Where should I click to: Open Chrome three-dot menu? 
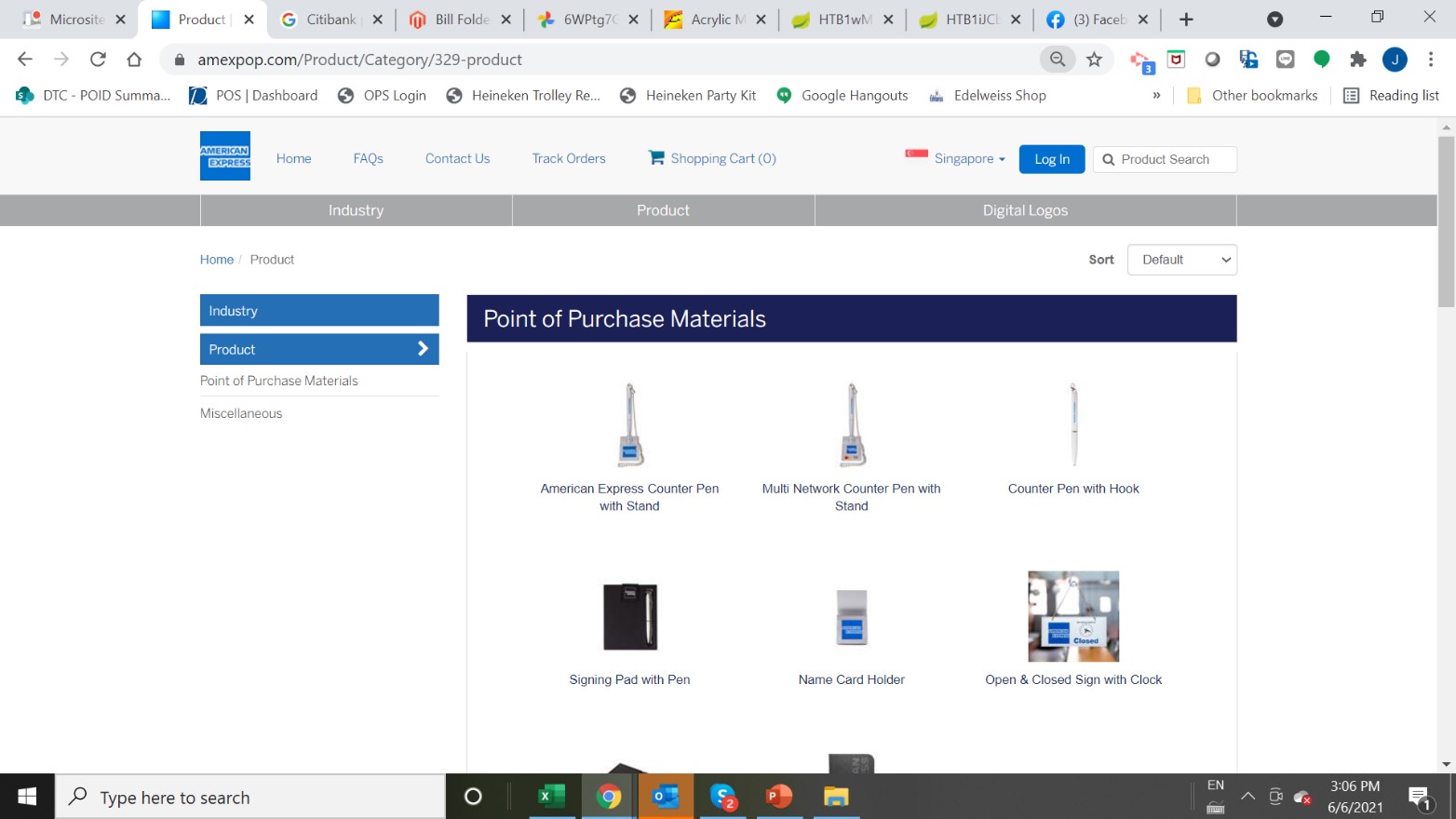1431,60
